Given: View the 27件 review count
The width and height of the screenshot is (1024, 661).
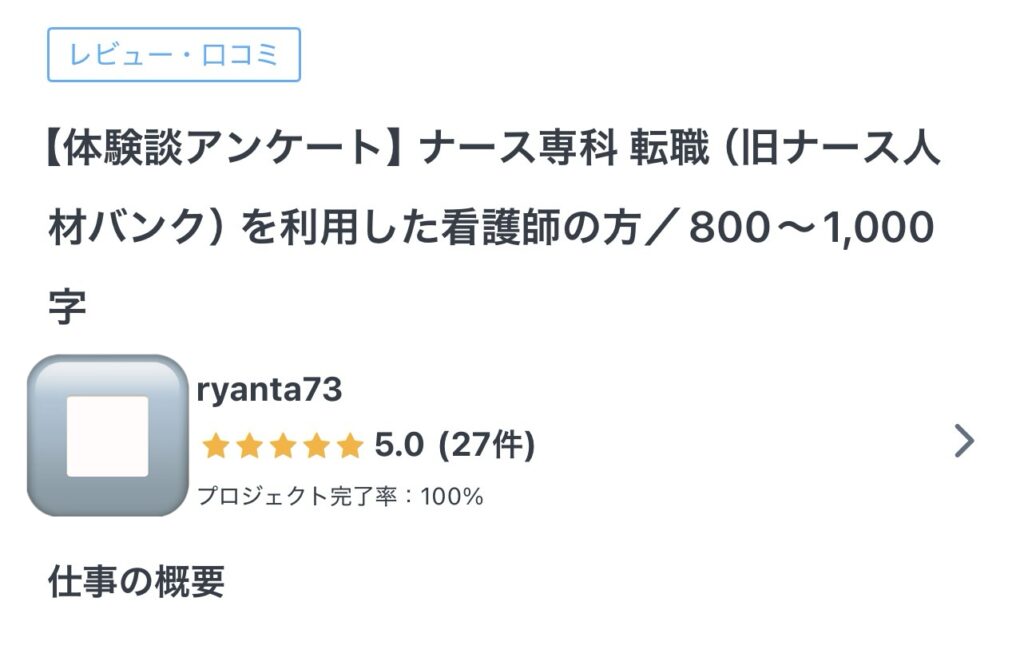Looking at the screenshot, I should (487, 445).
